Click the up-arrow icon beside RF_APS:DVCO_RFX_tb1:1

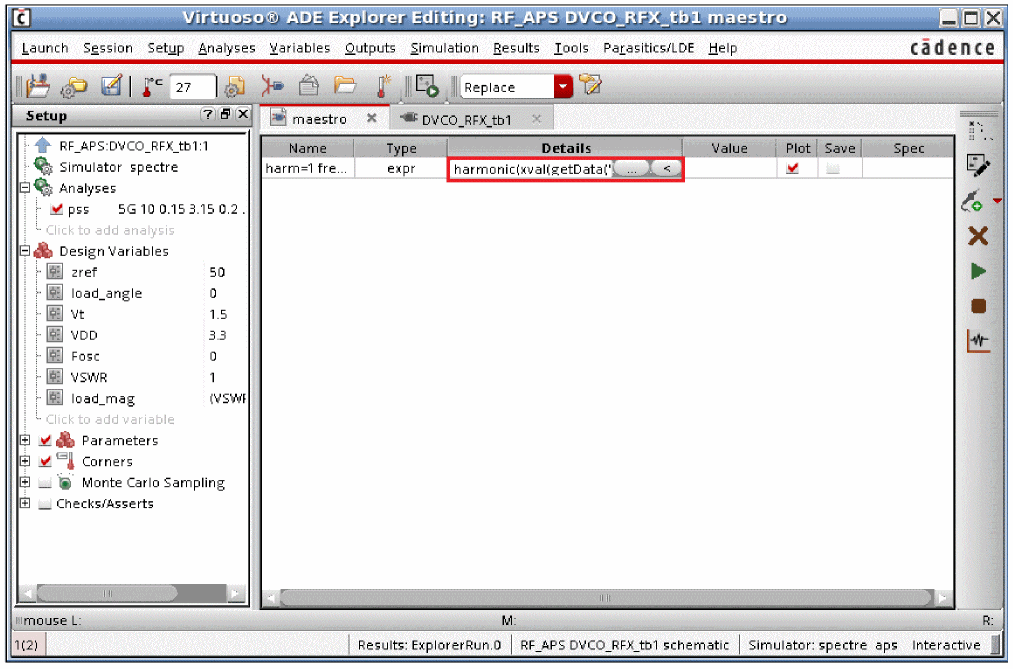pyautogui.click(x=43, y=145)
